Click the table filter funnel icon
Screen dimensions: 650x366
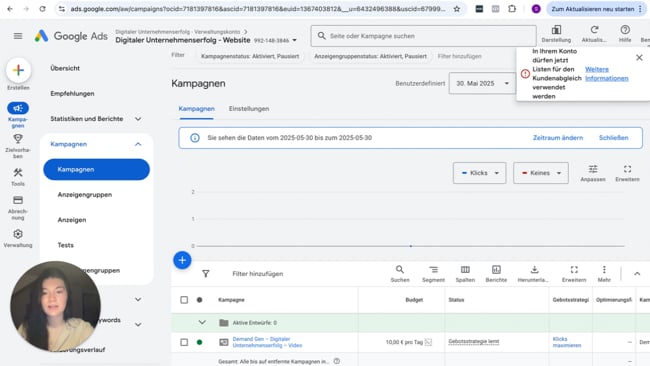tap(206, 274)
